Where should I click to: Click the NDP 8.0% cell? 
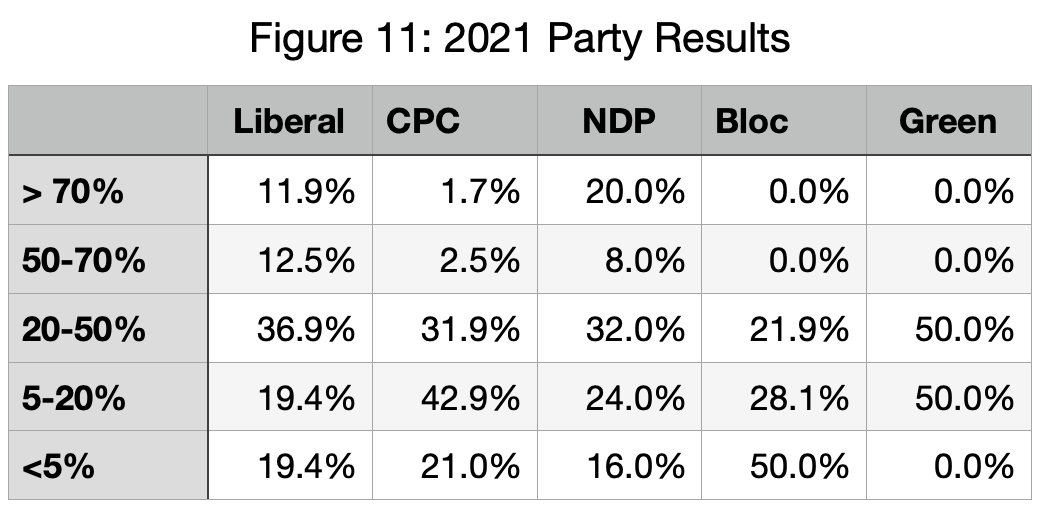click(645, 260)
